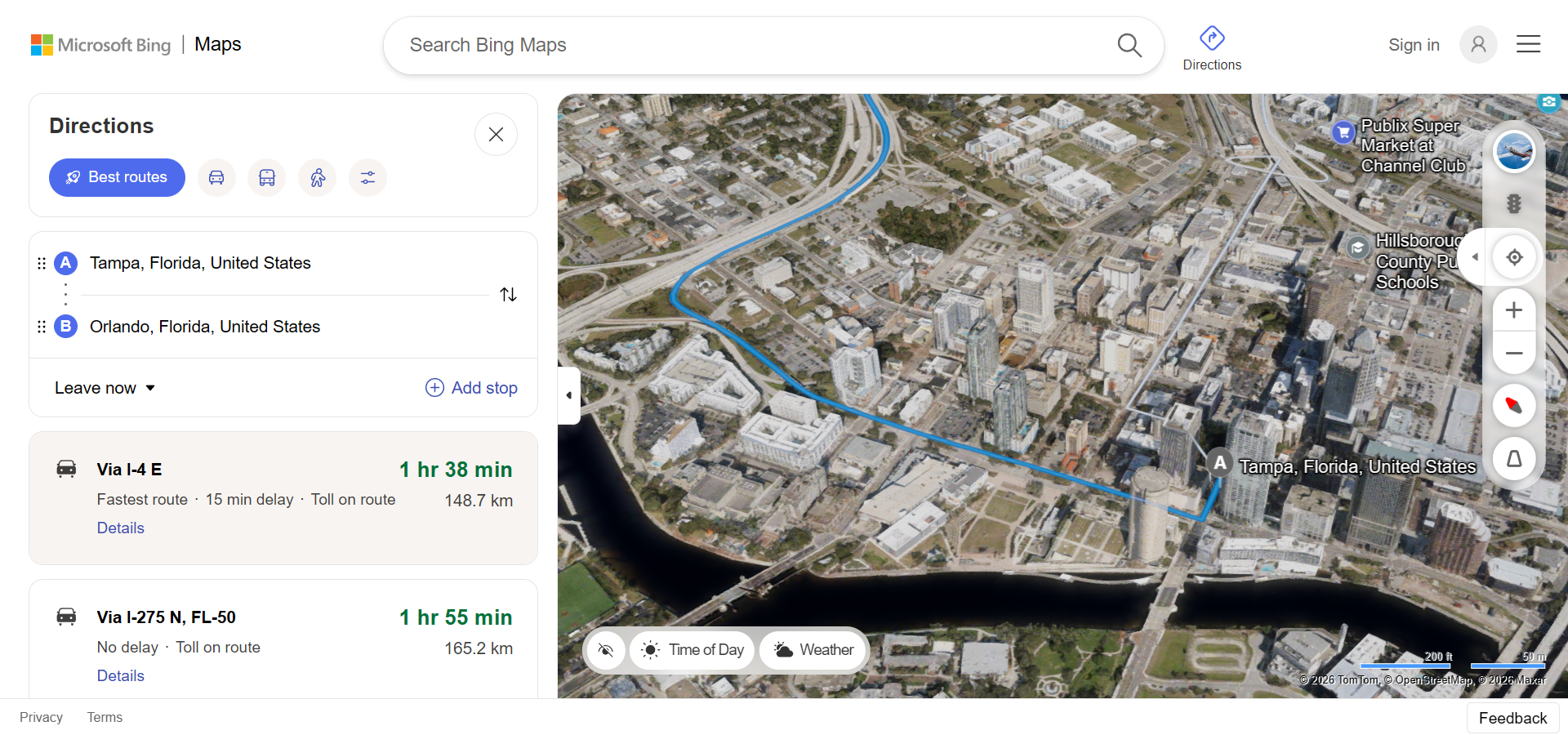Open route options via the sliders icon

coord(367,177)
